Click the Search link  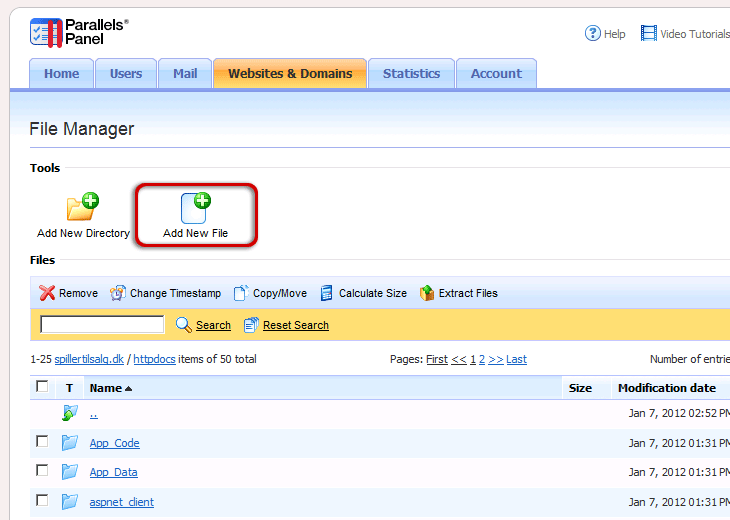tap(213, 325)
